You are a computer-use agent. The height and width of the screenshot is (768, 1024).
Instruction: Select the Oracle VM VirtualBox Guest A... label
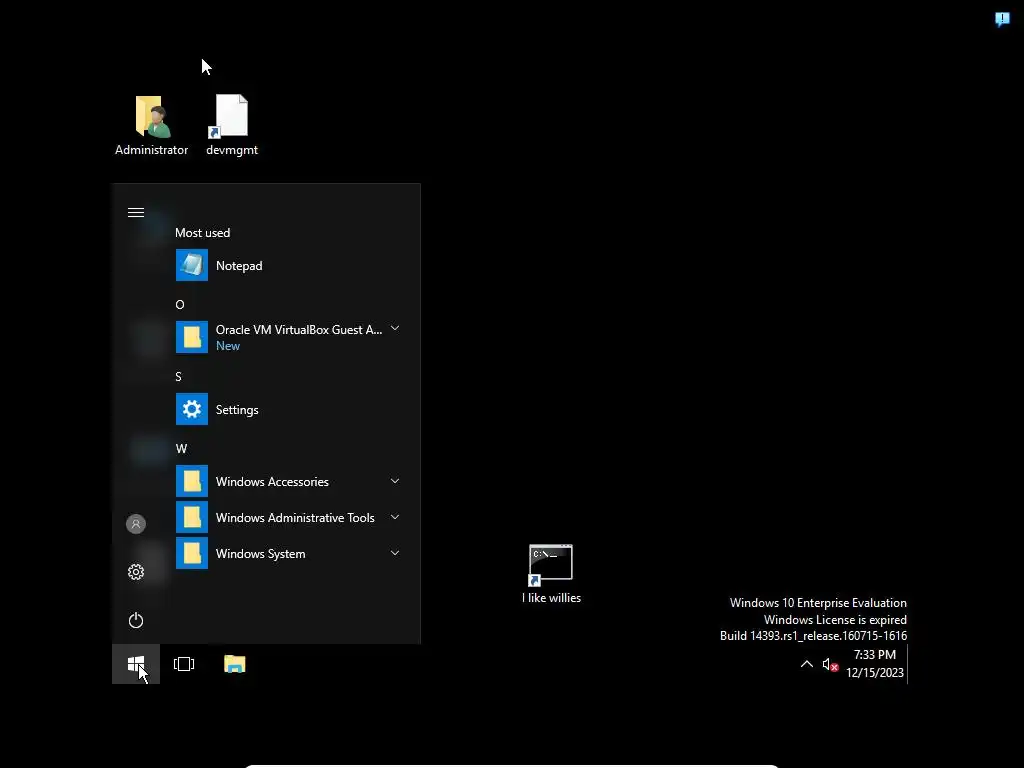[299, 330]
